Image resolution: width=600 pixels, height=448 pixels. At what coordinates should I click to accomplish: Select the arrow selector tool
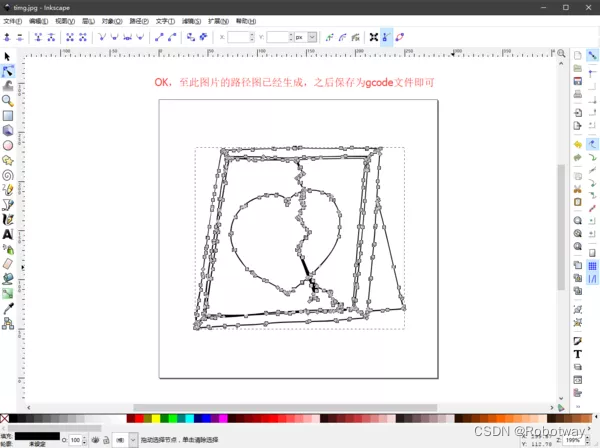click(x=7, y=57)
